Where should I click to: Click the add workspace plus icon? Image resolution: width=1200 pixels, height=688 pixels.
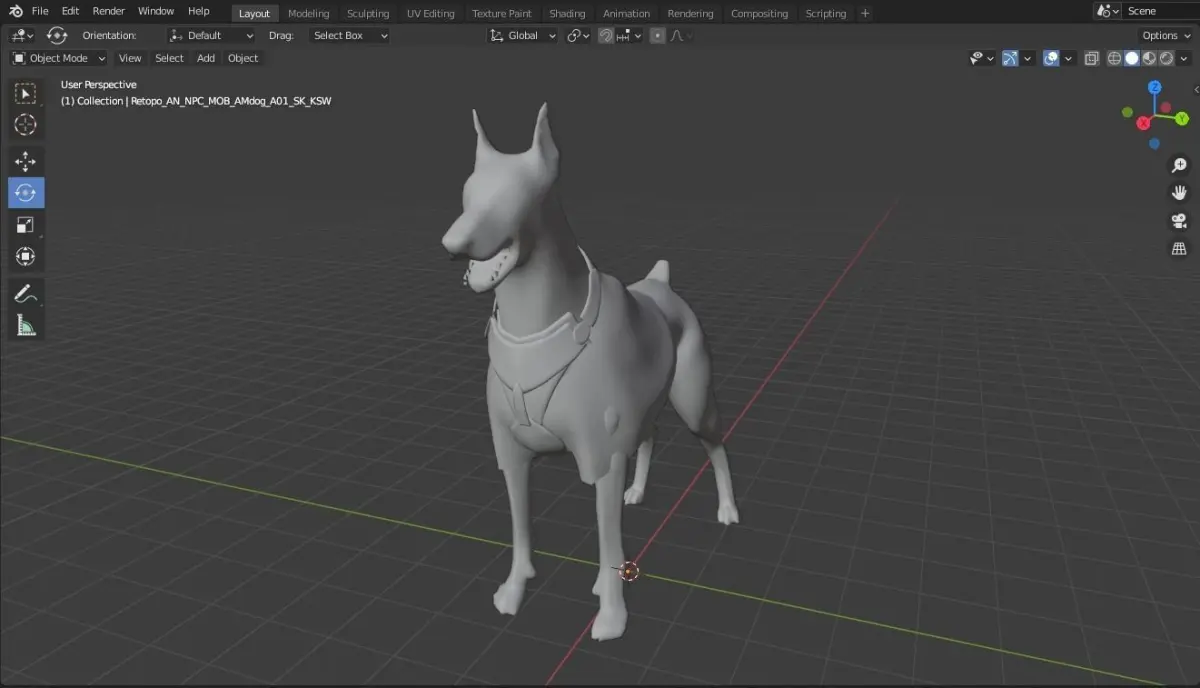(x=865, y=13)
